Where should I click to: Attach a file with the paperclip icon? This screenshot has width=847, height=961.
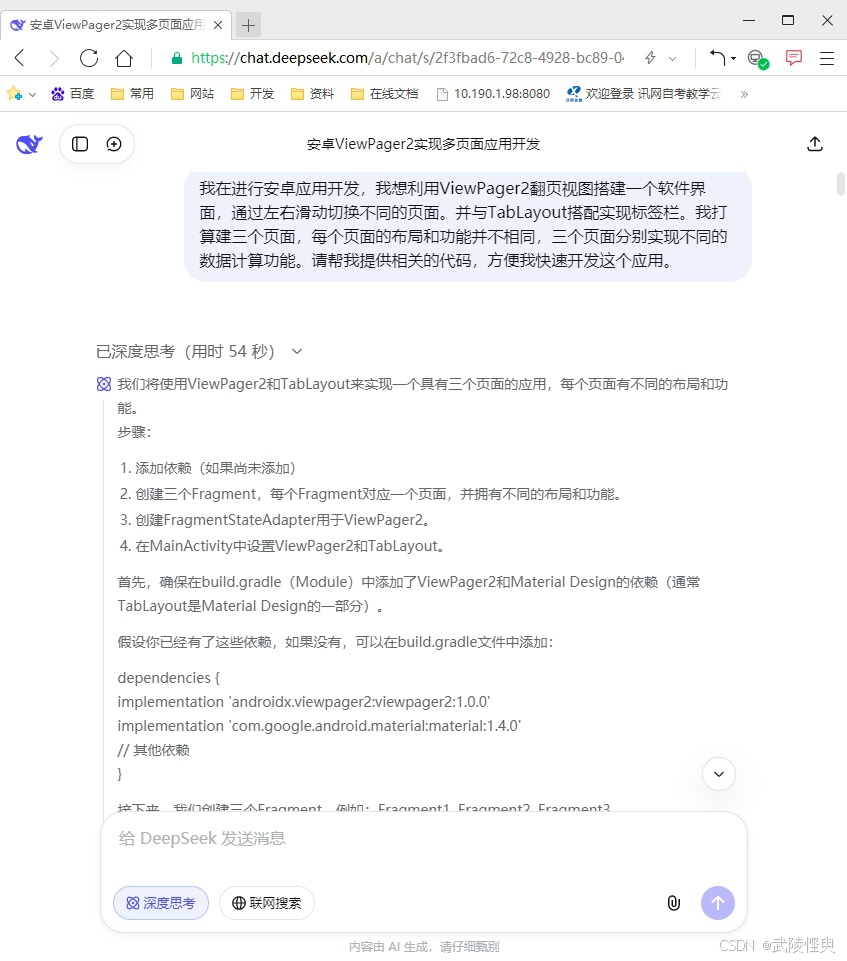[x=674, y=903]
